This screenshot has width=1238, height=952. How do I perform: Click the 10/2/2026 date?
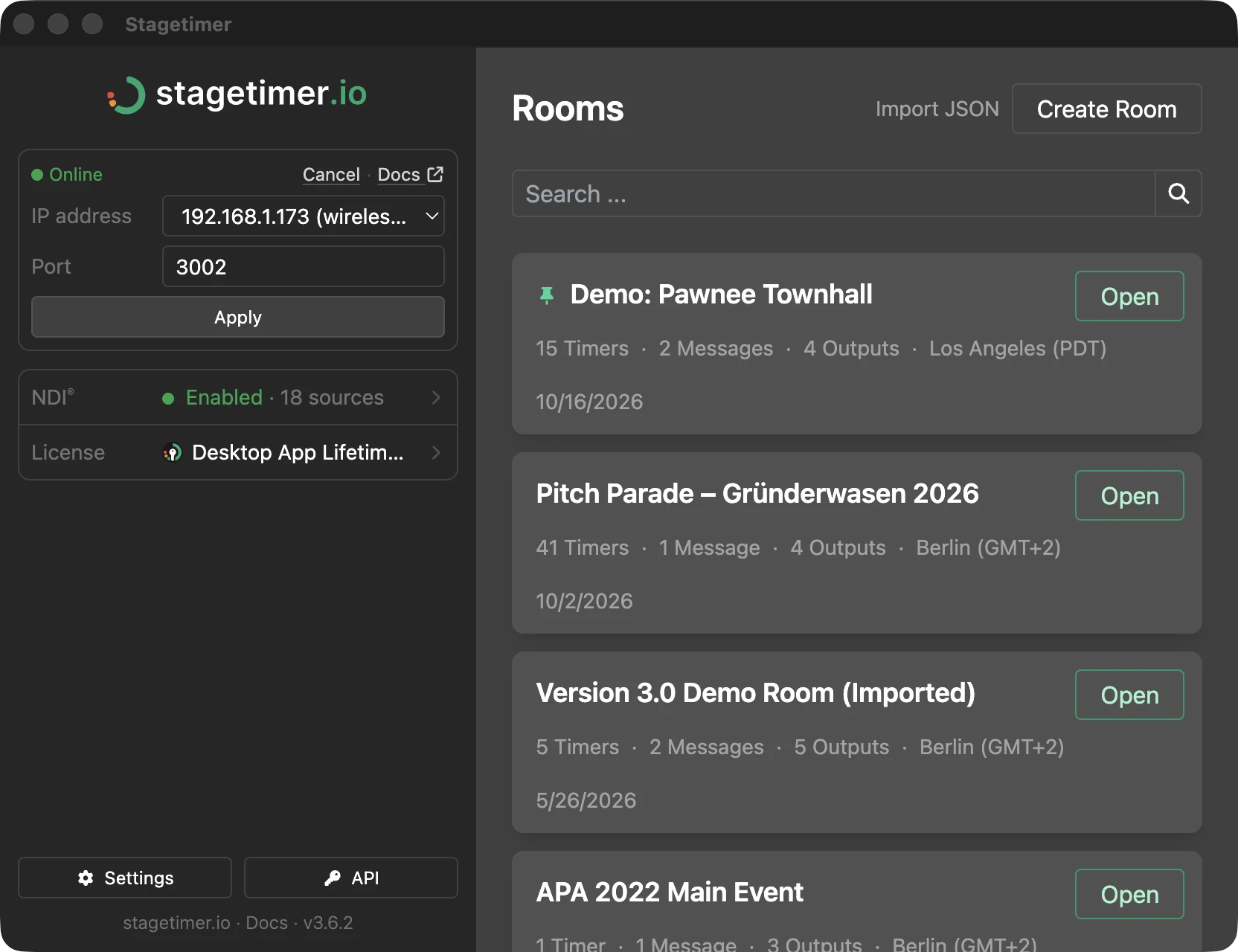click(584, 601)
